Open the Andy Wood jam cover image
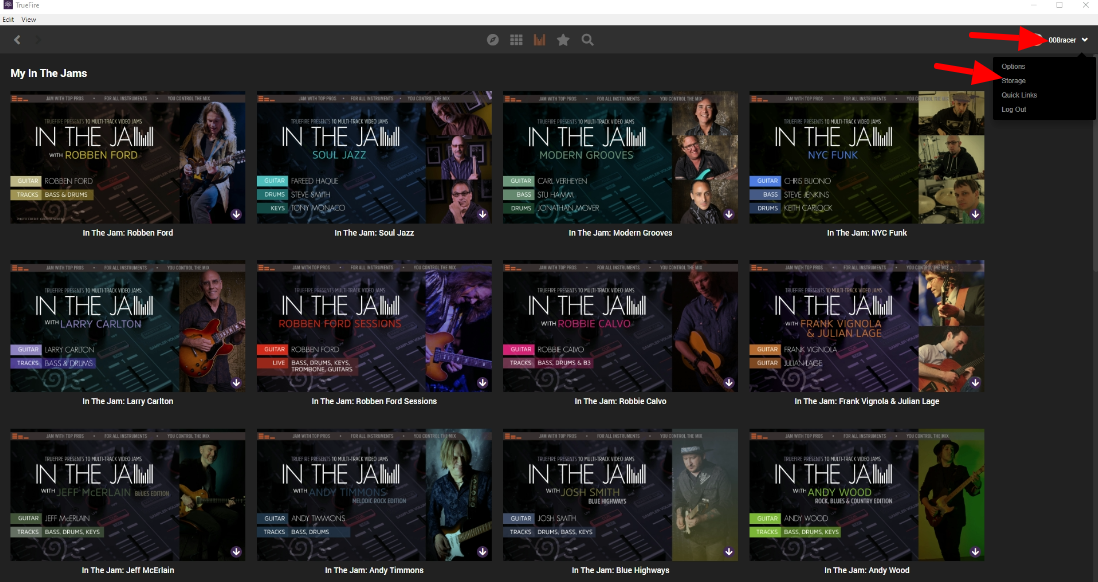 (x=867, y=495)
